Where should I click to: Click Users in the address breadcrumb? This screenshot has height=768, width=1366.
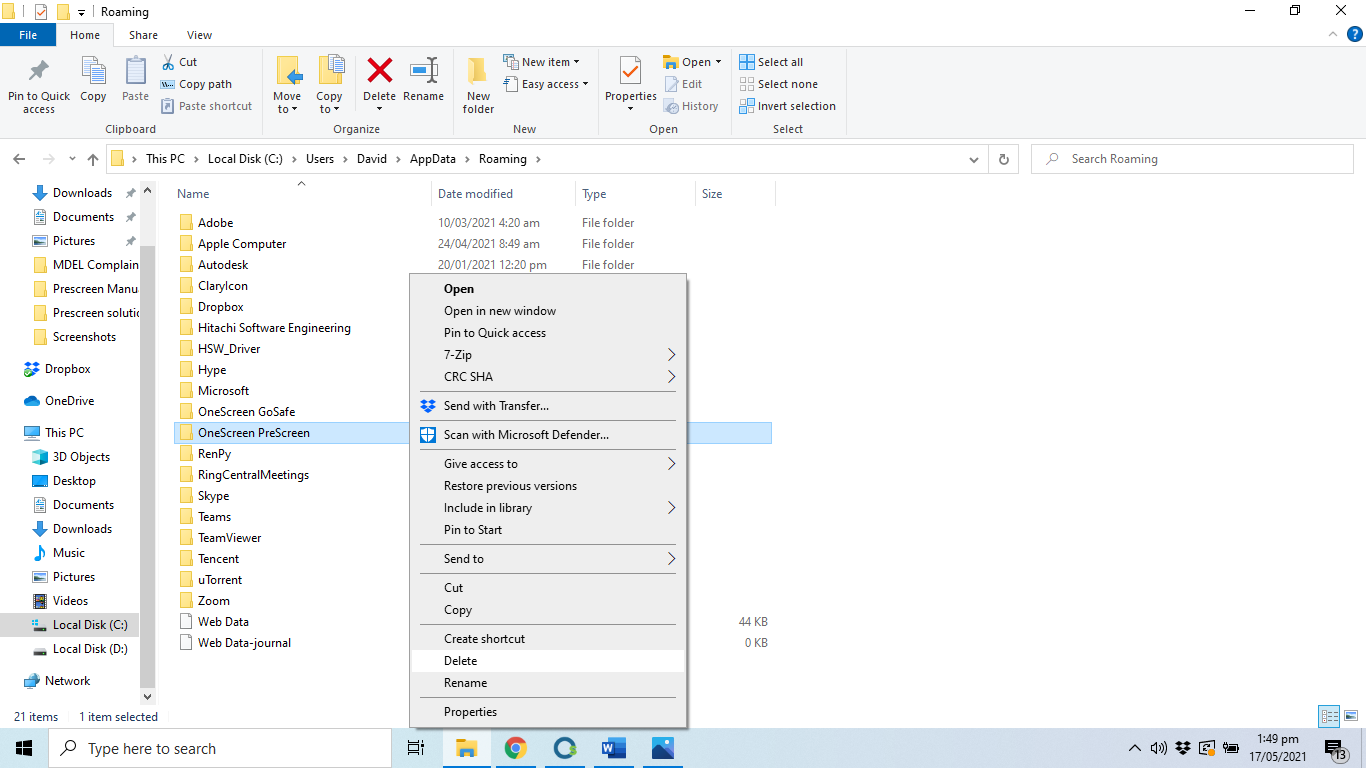coord(320,159)
